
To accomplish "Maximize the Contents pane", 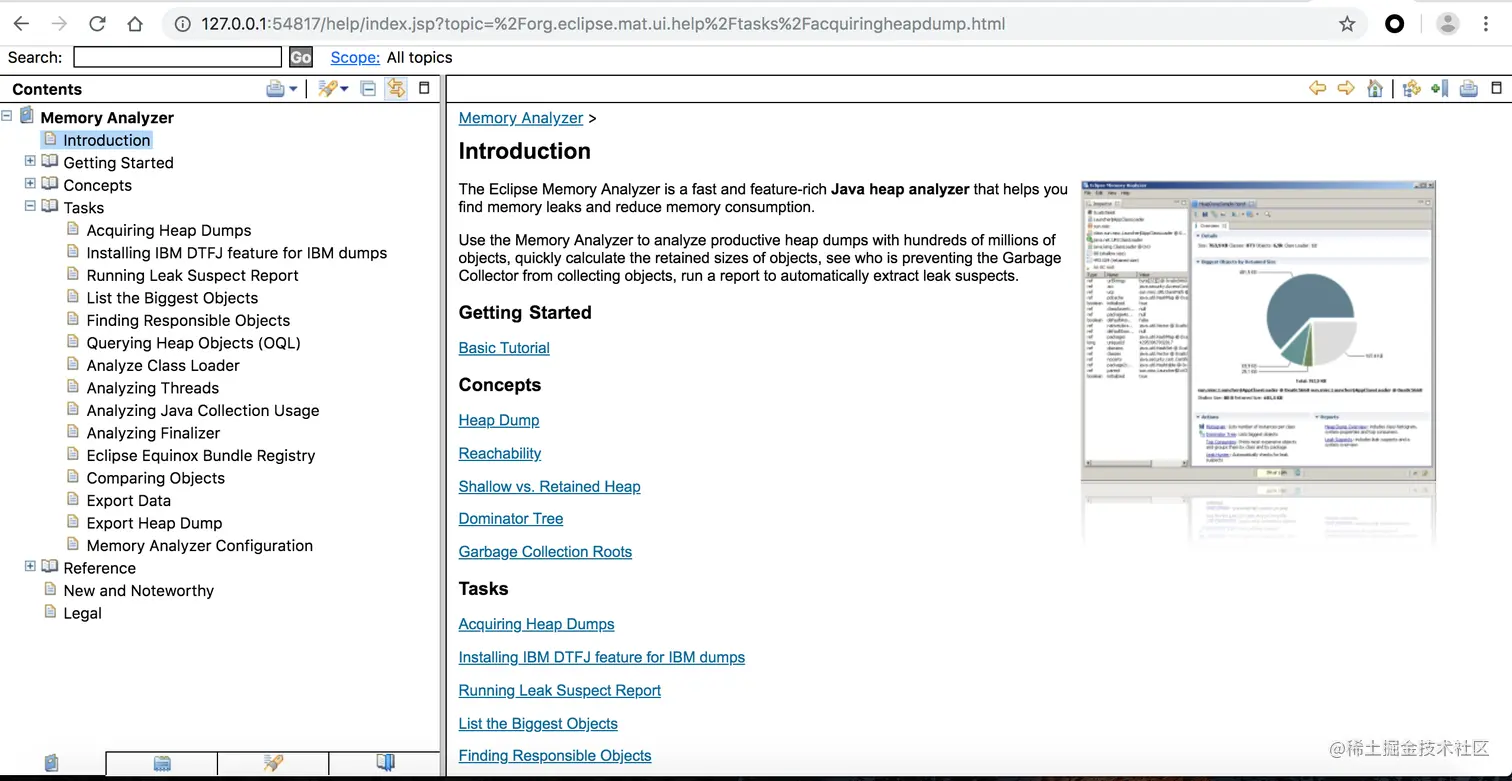I will click(x=424, y=88).
